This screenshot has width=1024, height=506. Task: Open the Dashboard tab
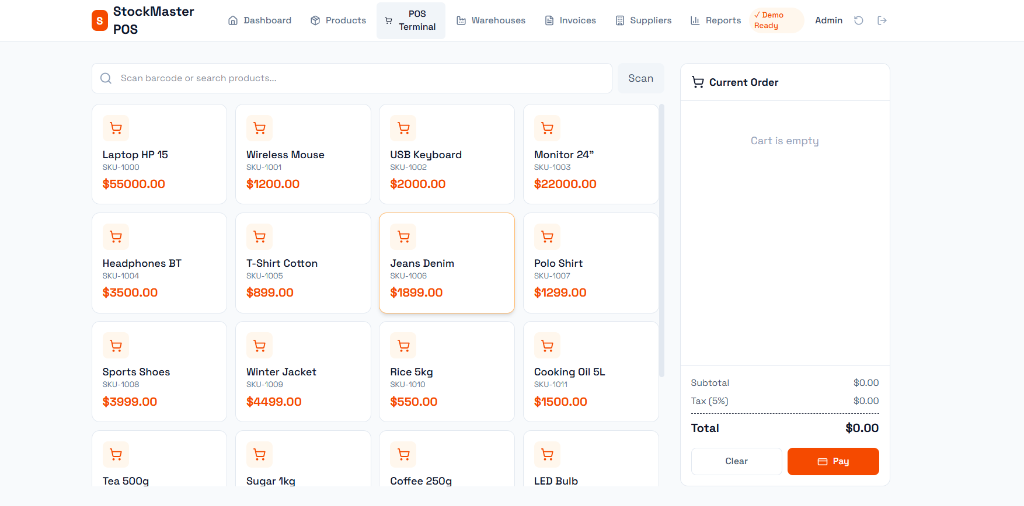point(260,20)
